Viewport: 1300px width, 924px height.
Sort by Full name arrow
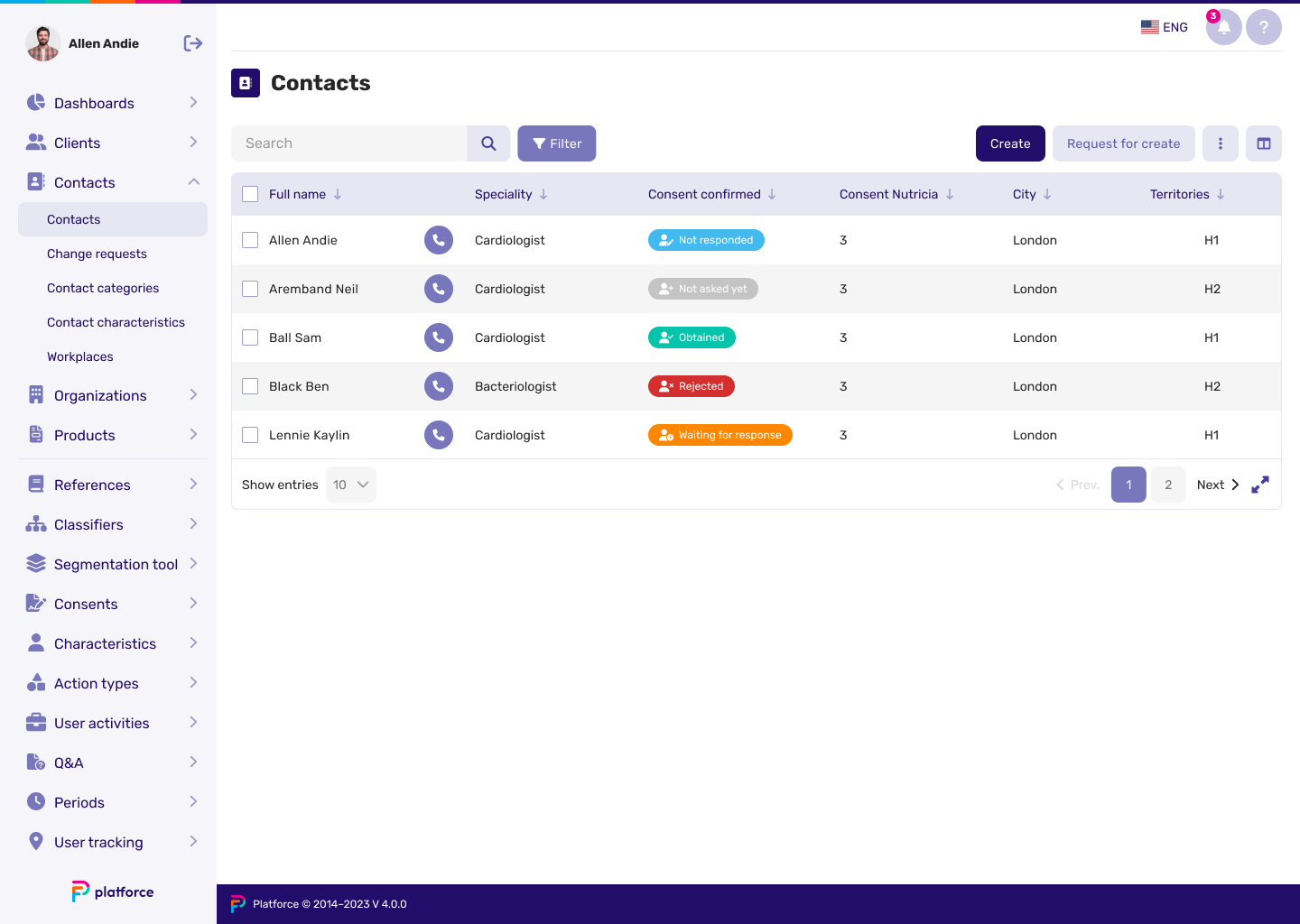pyautogui.click(x=338, y=194)
